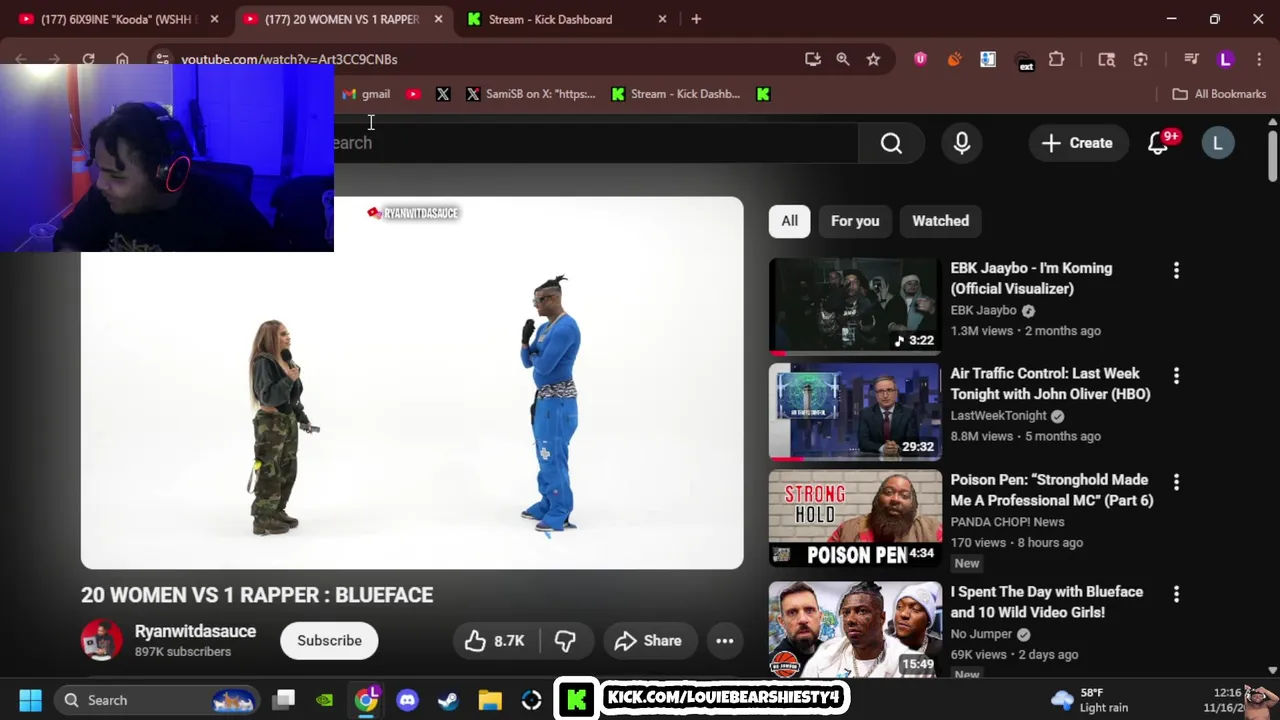Open the Steam taskbar icon
Screen dimensions: 1280x720
click(x=448, y=700)
